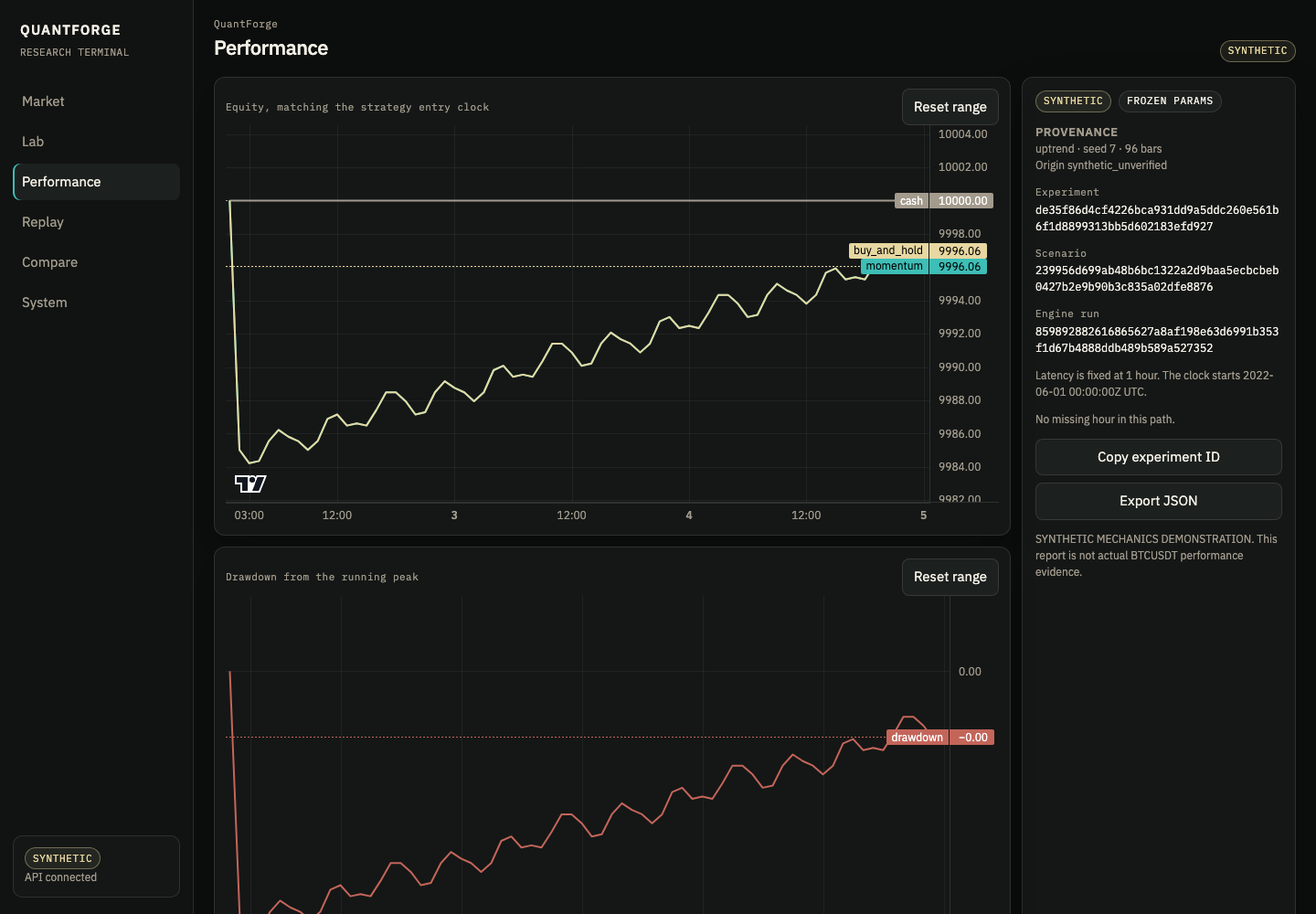Reset range on the equity chart
The height and width of the screenshot is (914, 1316).
[950, 107]
